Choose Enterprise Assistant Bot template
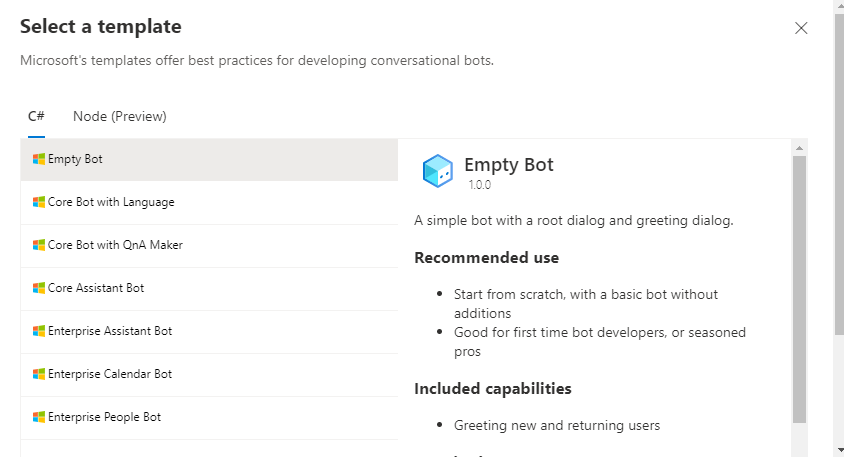This screenshot has height=457, width=844. [209, 331]
